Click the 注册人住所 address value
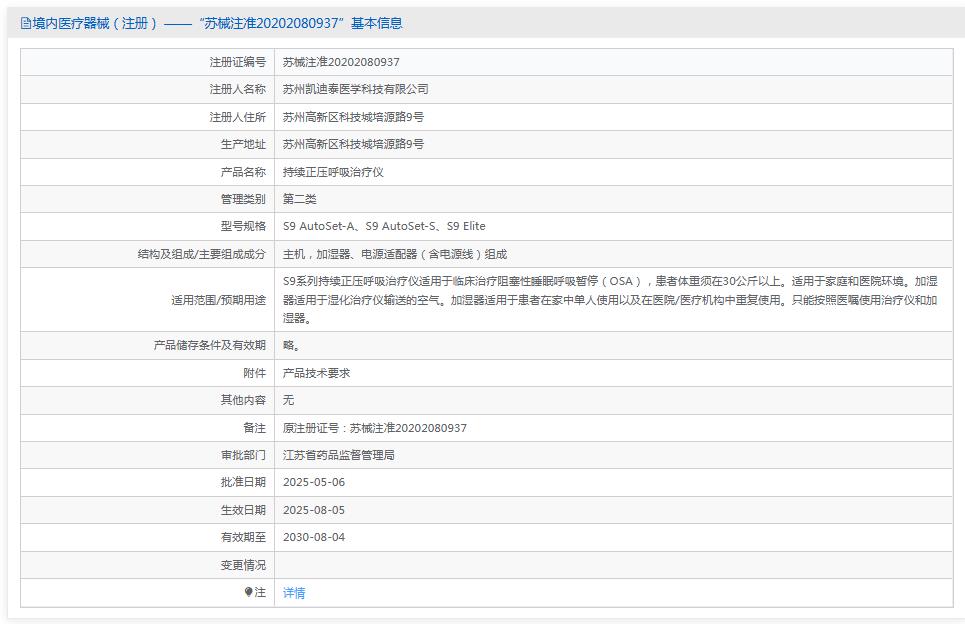 (x=353, y=117)
